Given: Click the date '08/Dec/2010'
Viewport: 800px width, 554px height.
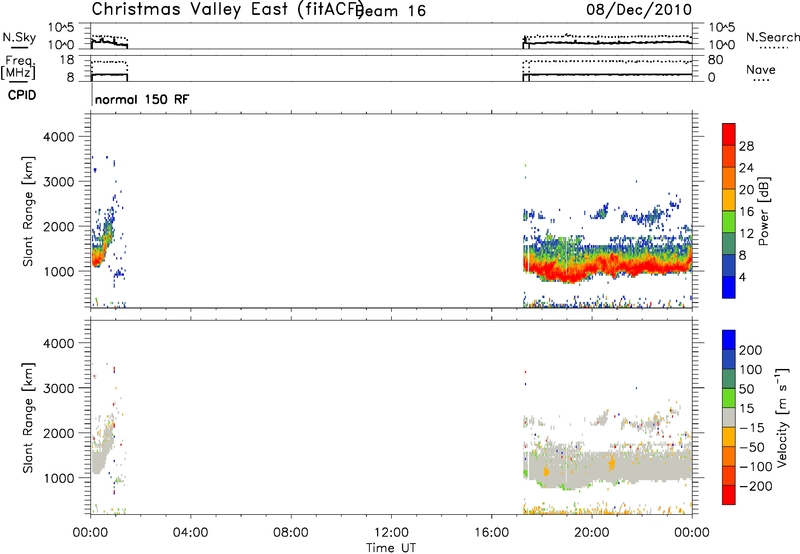Looking at the screenshot, I should click(639, 10).
